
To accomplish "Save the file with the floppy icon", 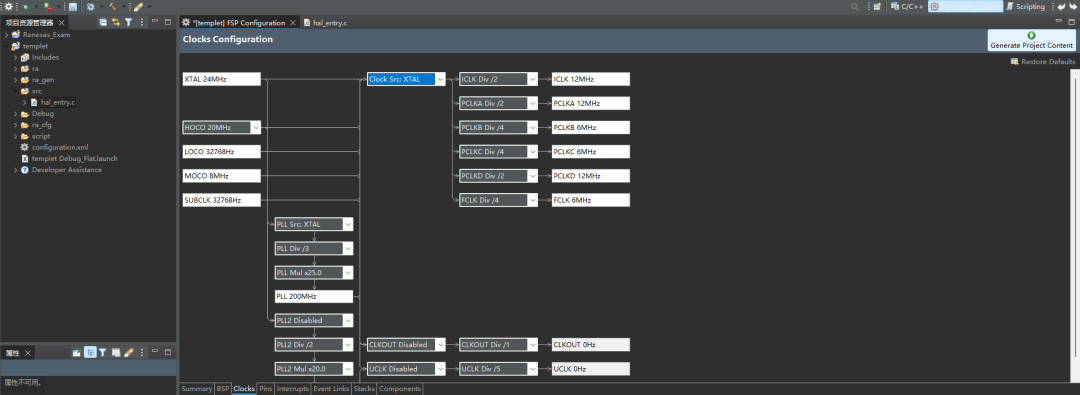I will (73, 6).
